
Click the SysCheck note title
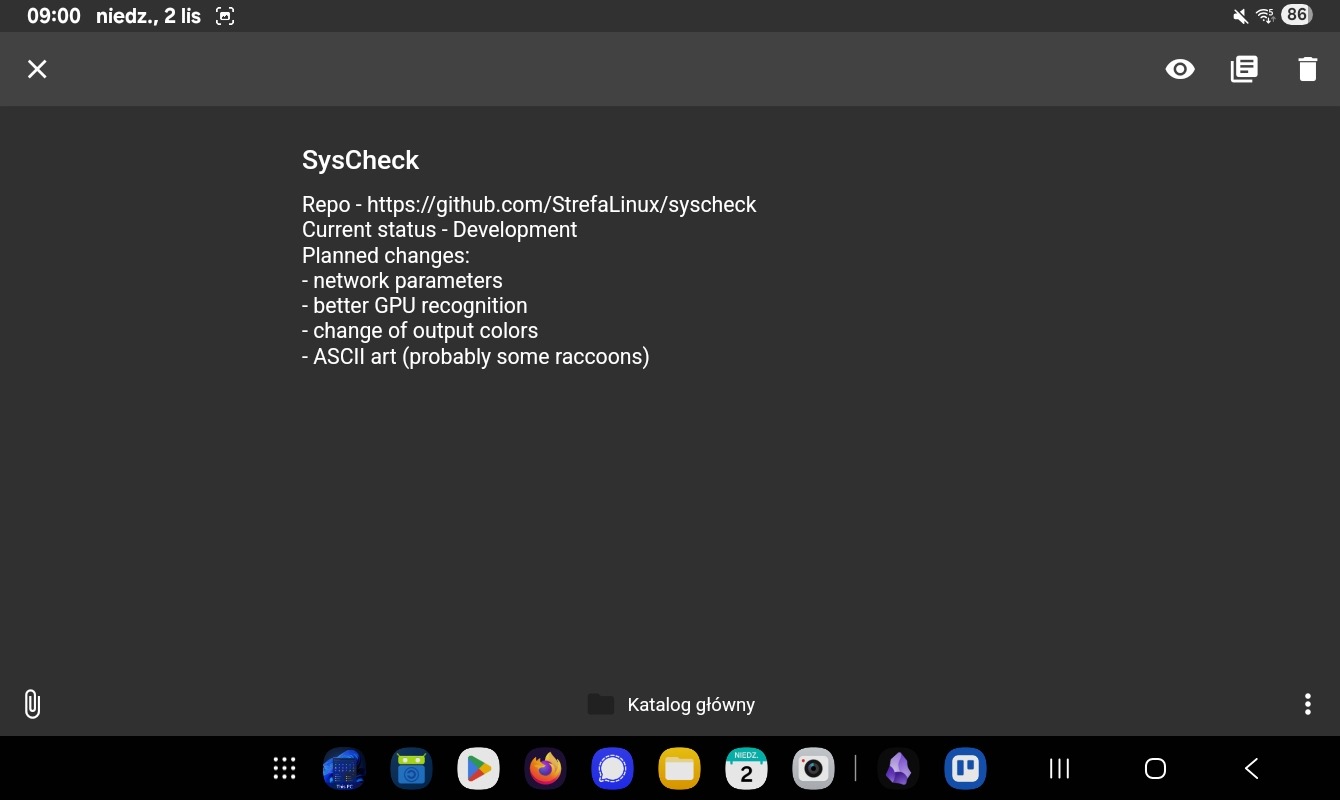[x=360, y=160]
